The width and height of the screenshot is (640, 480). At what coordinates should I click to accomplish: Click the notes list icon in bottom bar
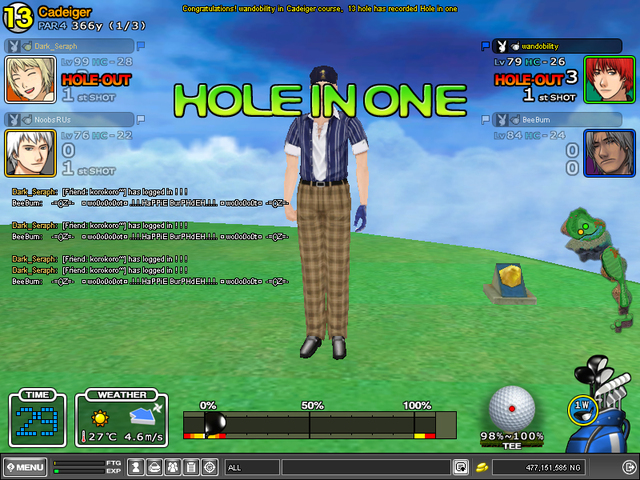[191, 467]
